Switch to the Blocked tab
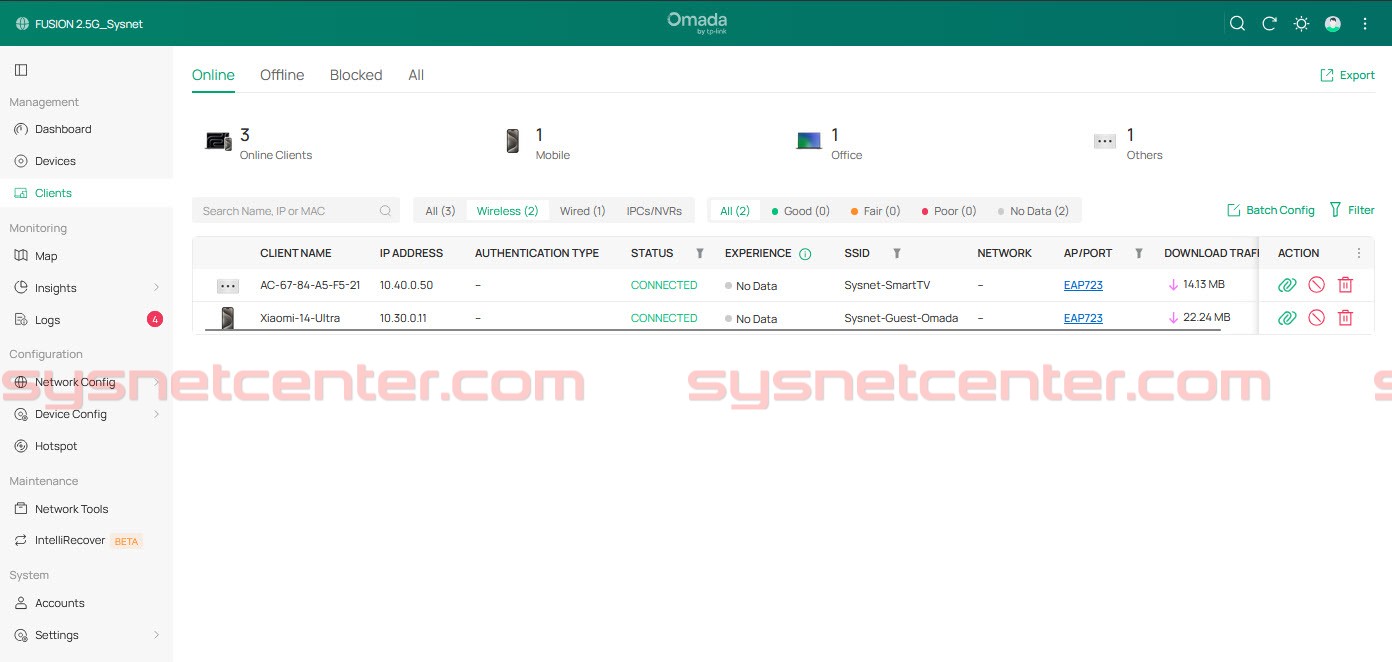The image size is (1392, 662). [356, 75]
